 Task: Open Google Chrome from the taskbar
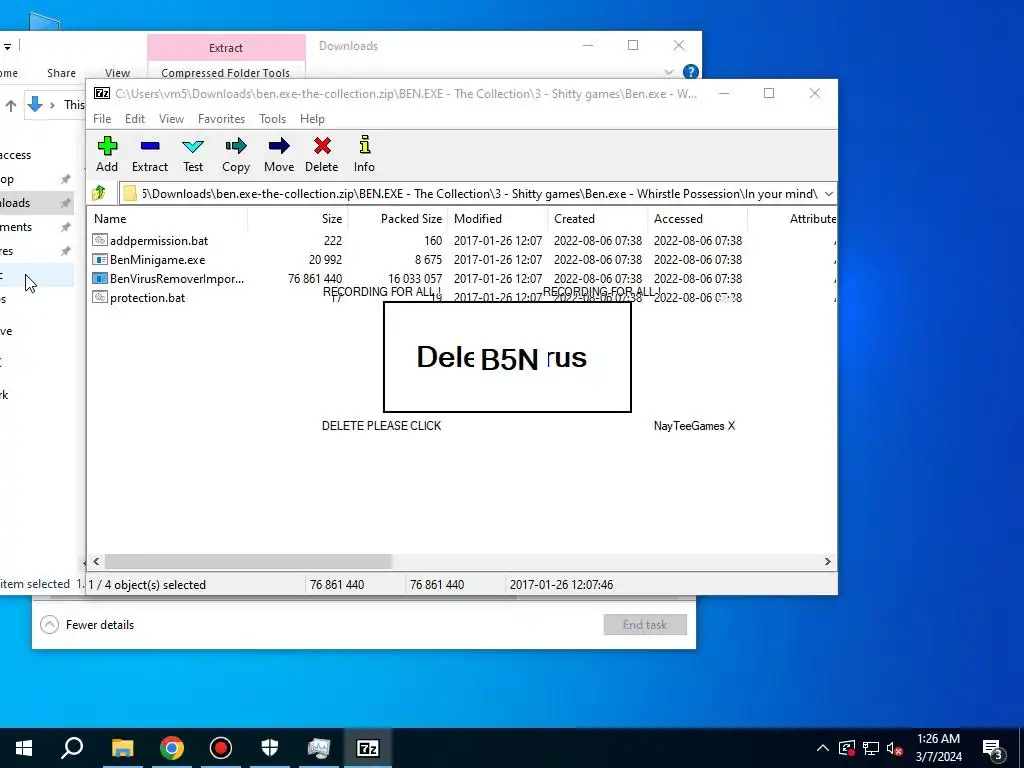172,748
